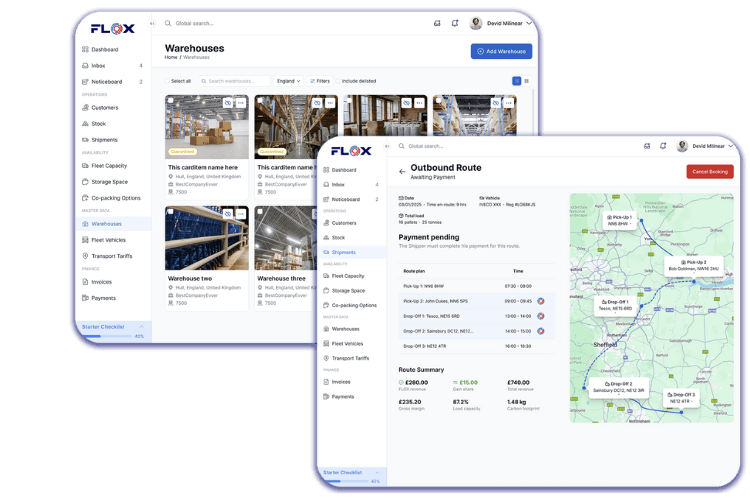The height and width of the screenshot is (500, 750).
Task: Click the FLOX icon in the Drop-Off 1 Tesco row
Action: click(x=540, y=316)
